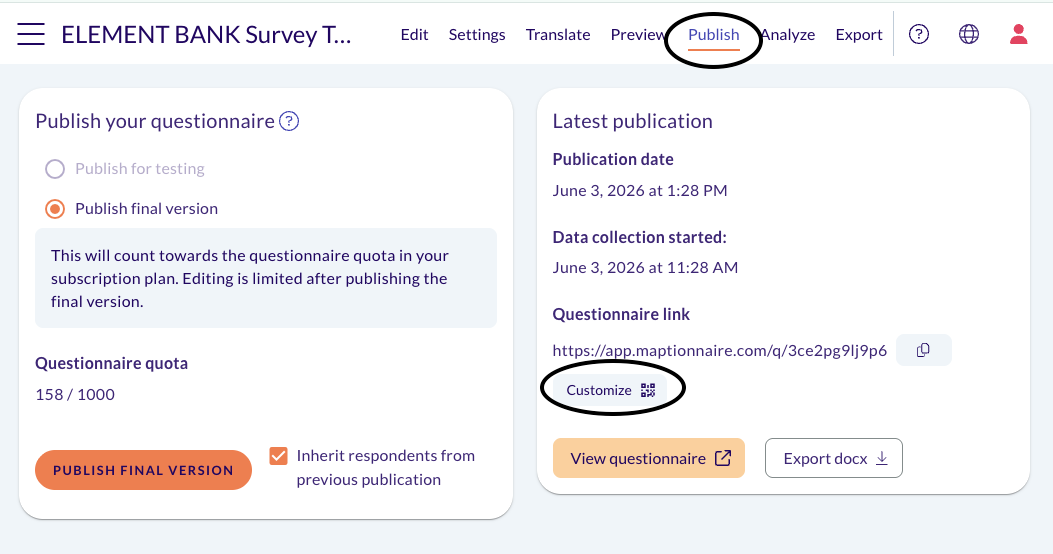Open the hamburger main menu
This screenshot has width=1053, height=554.
point(31,34)
